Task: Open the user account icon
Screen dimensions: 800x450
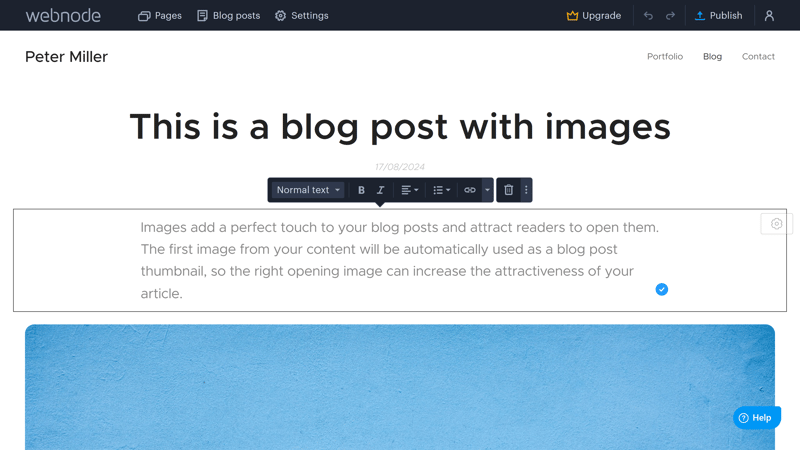Action: 769,16
